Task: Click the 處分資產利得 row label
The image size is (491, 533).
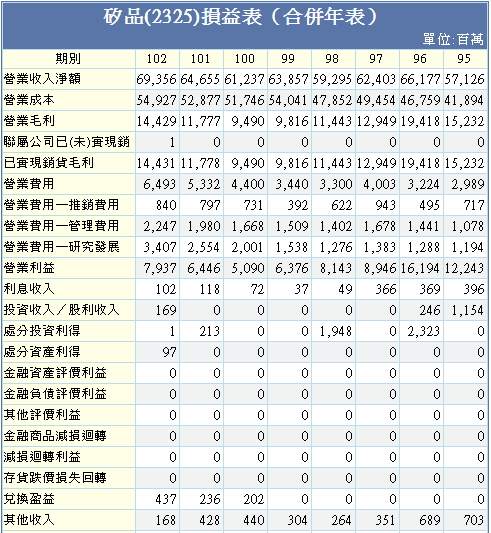Action: tap(42, 352)
